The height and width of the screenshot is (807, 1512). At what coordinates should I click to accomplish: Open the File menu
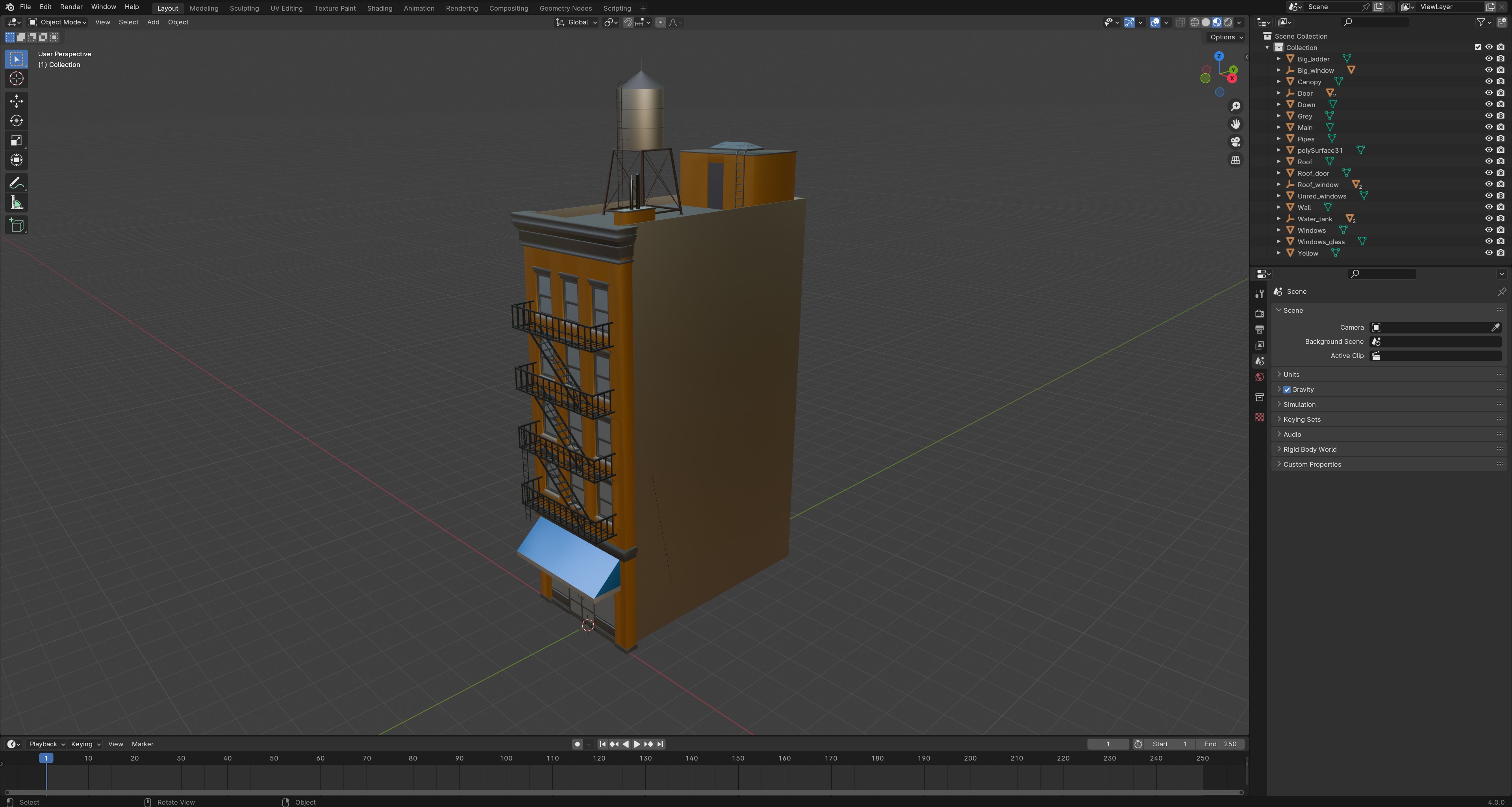coord(25,7)
